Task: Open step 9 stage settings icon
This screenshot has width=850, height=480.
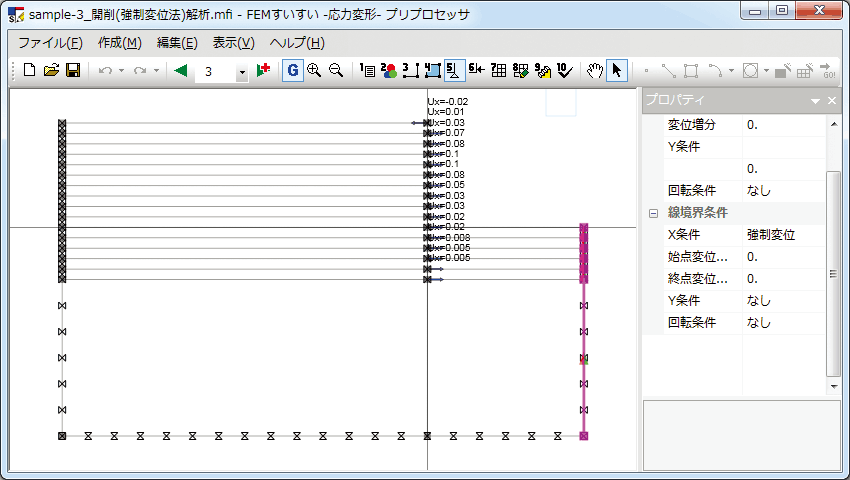Action: tap(543, 71)
